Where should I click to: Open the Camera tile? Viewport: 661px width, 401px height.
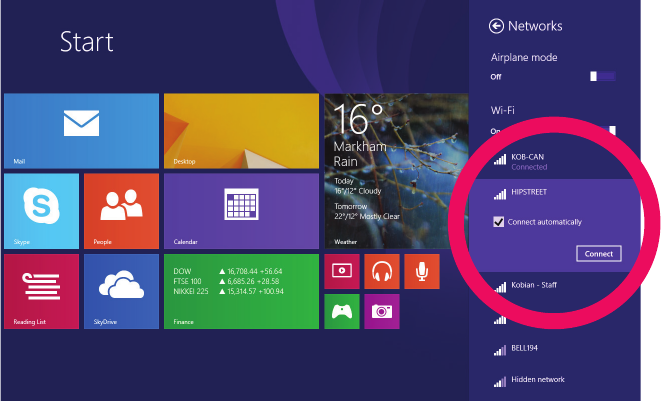tap(382, 311)
